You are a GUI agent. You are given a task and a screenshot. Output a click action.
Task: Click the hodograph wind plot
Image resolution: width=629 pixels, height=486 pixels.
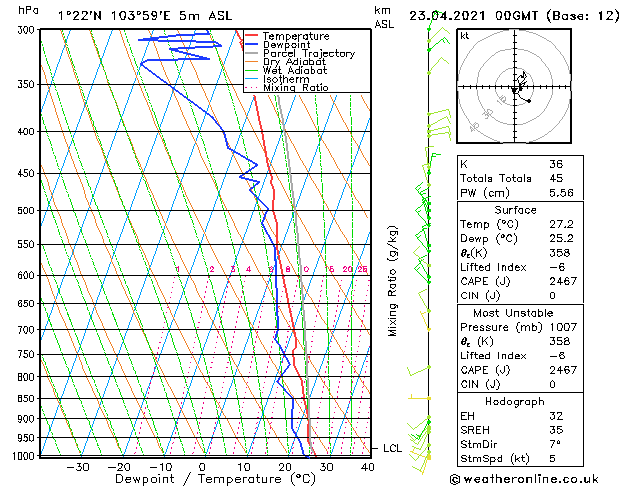(514, 86)
